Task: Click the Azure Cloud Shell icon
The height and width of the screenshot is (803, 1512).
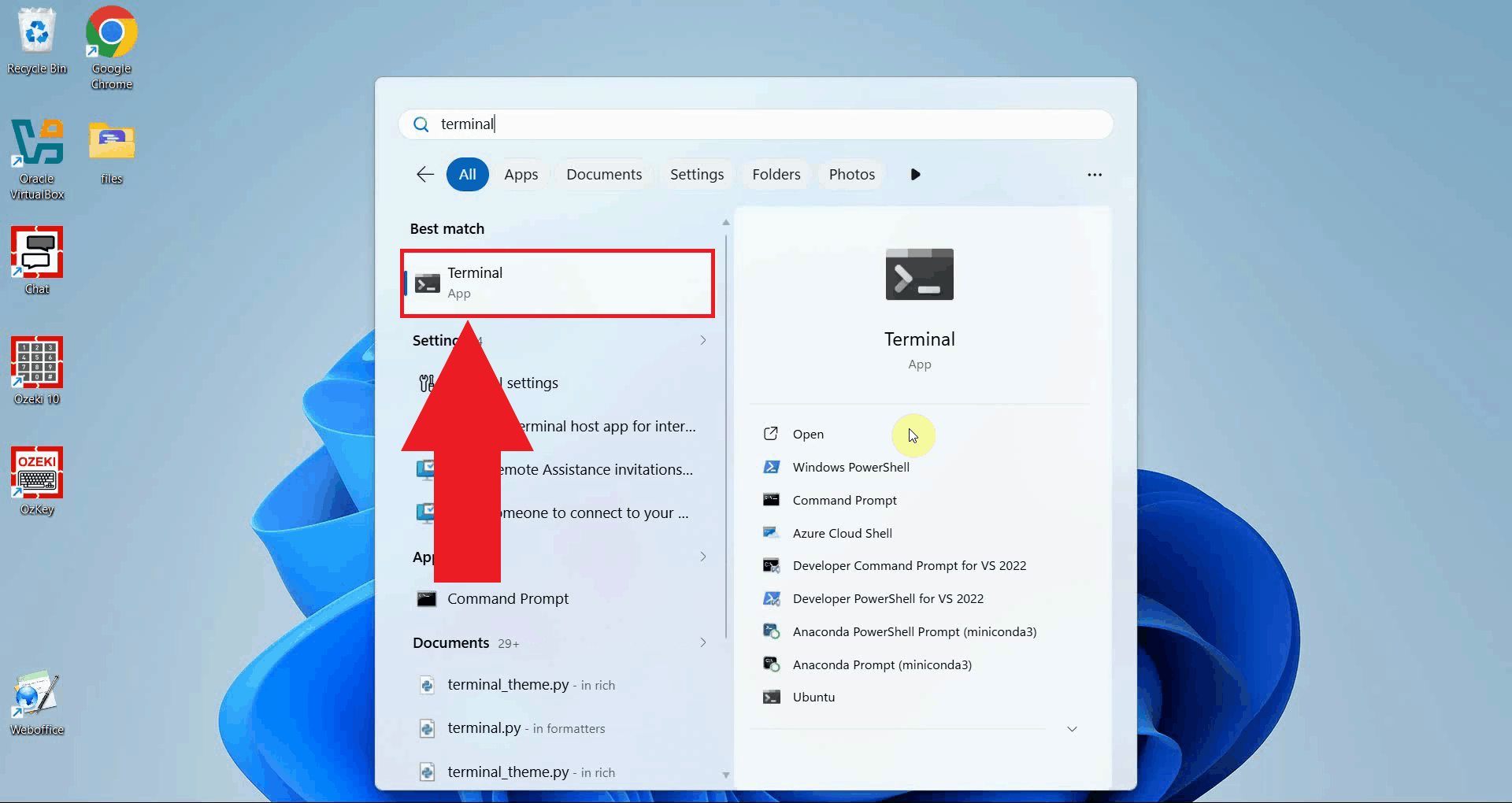Action: point(772,533)
